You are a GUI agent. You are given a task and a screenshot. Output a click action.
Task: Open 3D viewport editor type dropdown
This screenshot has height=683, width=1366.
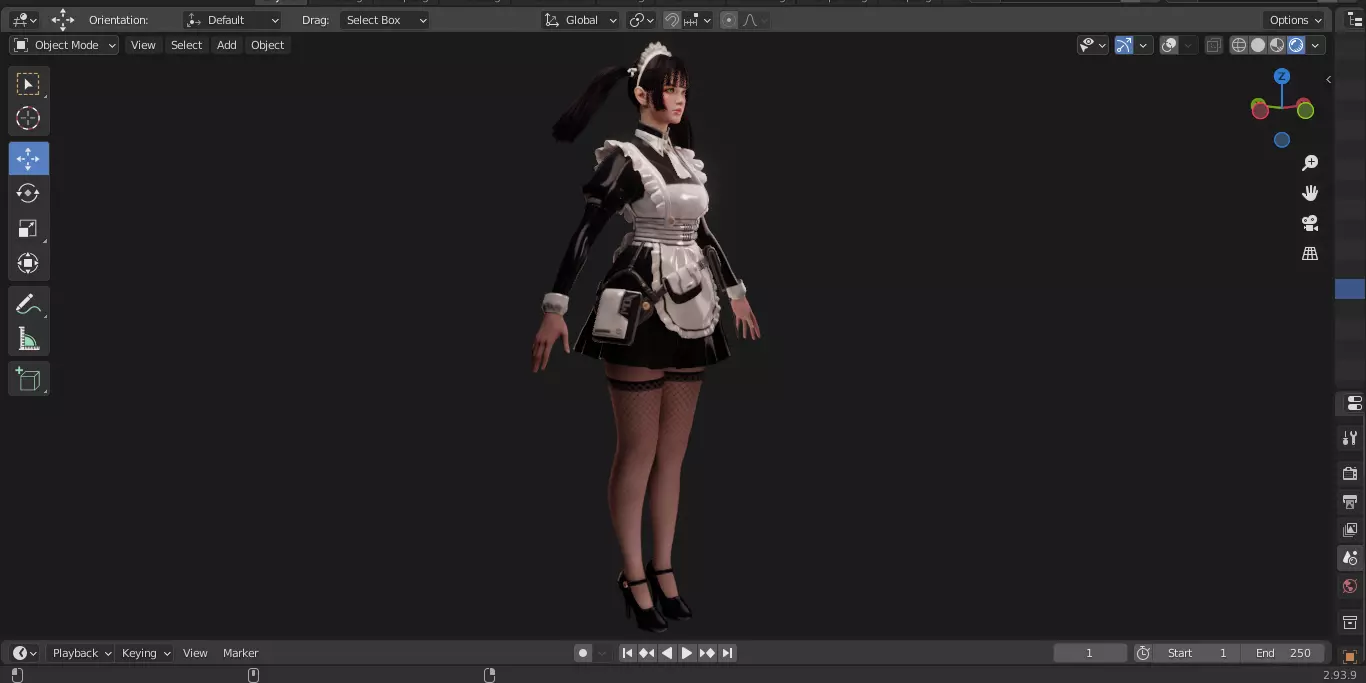click(x=24, y=20)
